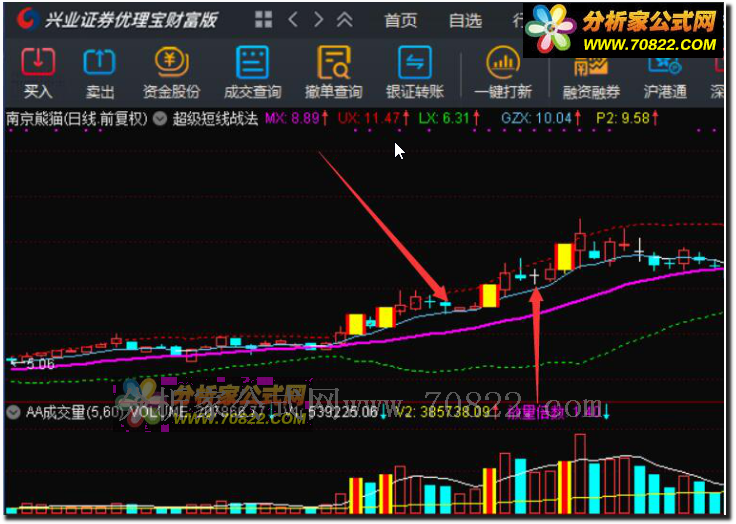Viewport: 736px width, 524px height.
Task: Switch to 自选 watchlist tab
Action: [x=465, y=20]
